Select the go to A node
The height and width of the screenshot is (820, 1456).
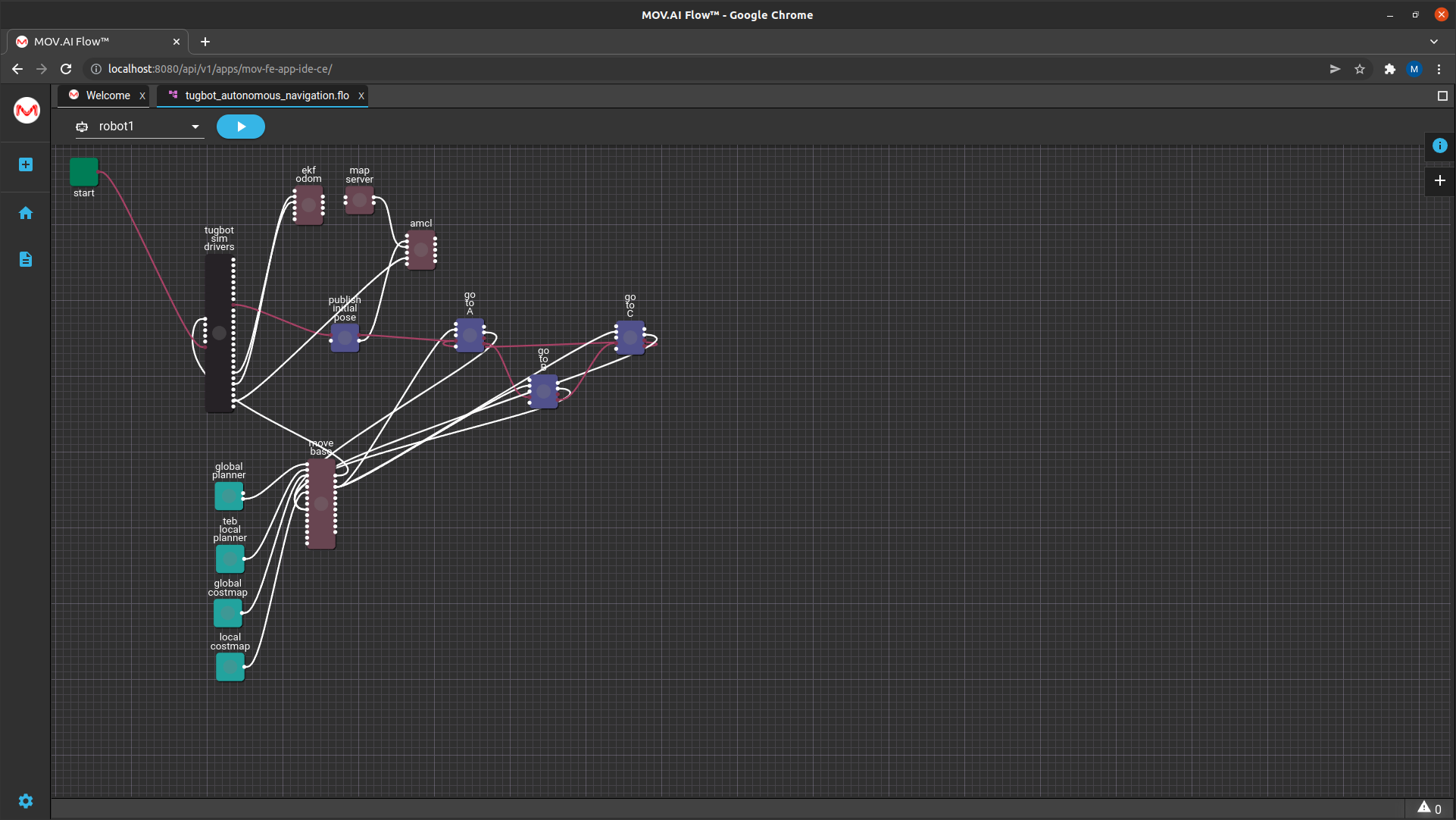(x=470, y=335)
